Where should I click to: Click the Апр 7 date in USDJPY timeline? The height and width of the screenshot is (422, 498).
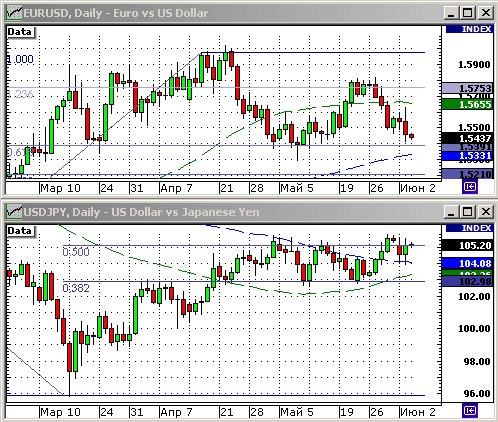point(176,412)
